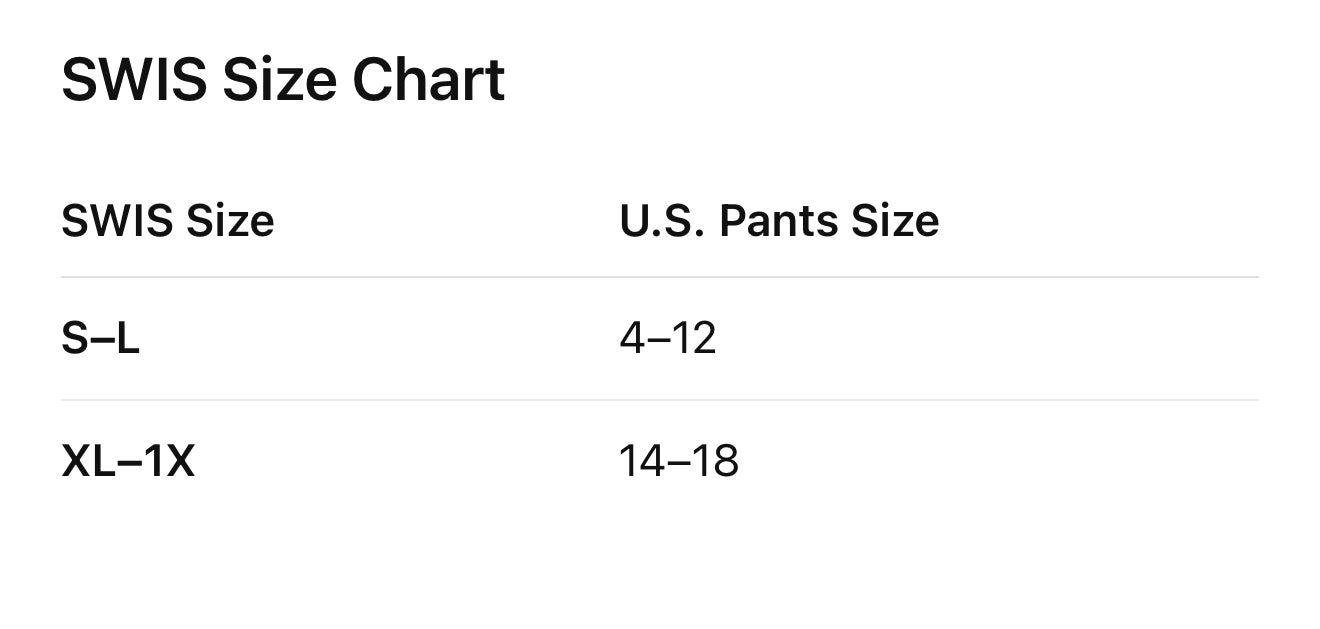
Task: Click the "14–18" pants size cell
Action: tap(678, 461)
